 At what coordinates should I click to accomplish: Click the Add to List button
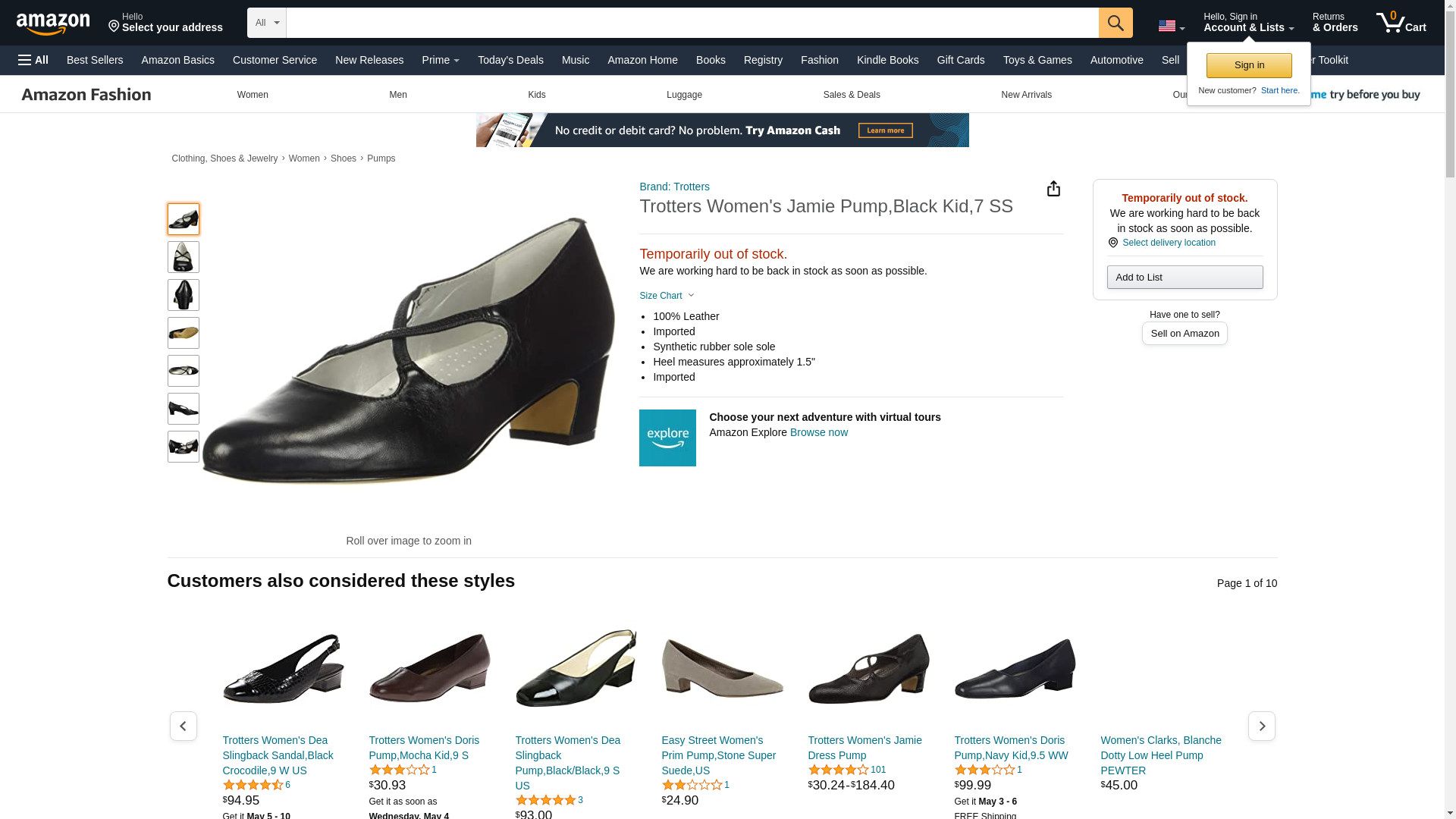point(1185,277)
